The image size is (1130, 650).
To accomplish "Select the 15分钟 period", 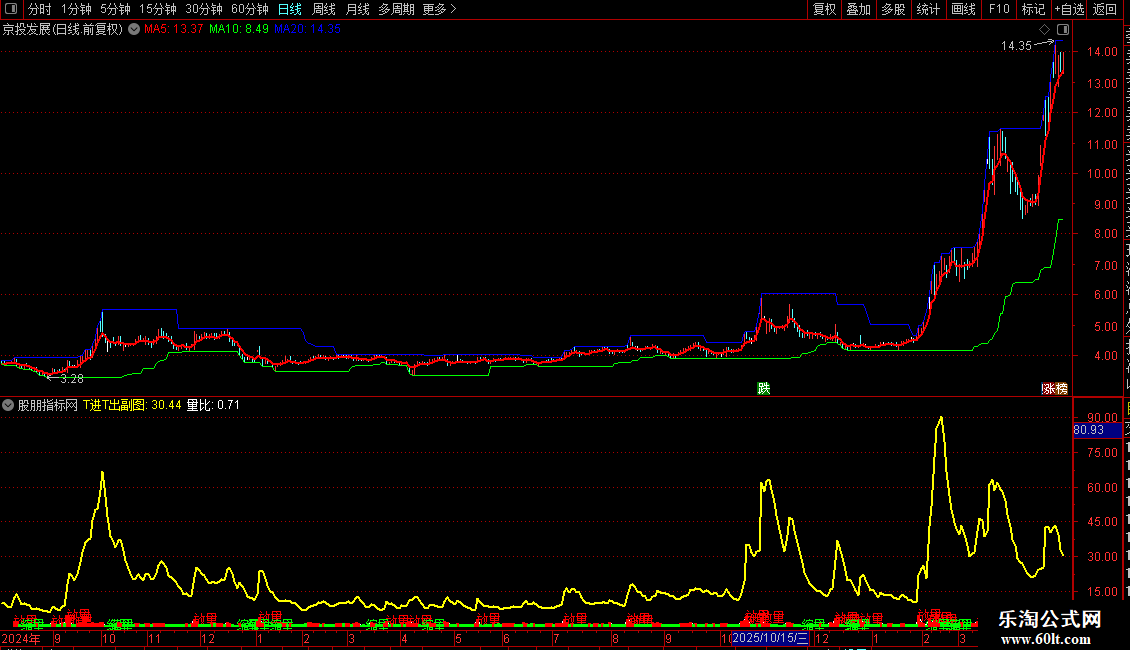I will click(x=158, y=9).
